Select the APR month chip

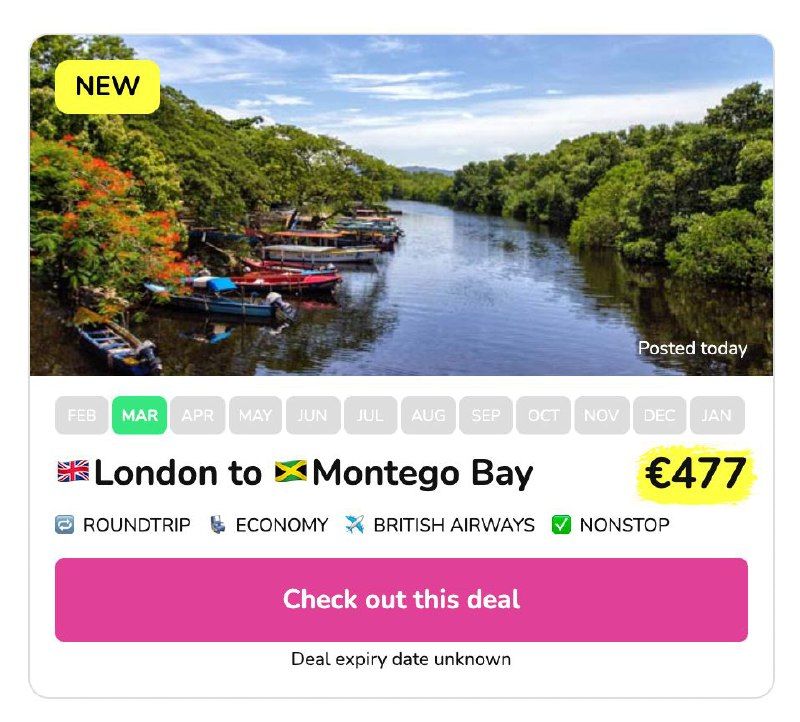click(x=197, y=415)
